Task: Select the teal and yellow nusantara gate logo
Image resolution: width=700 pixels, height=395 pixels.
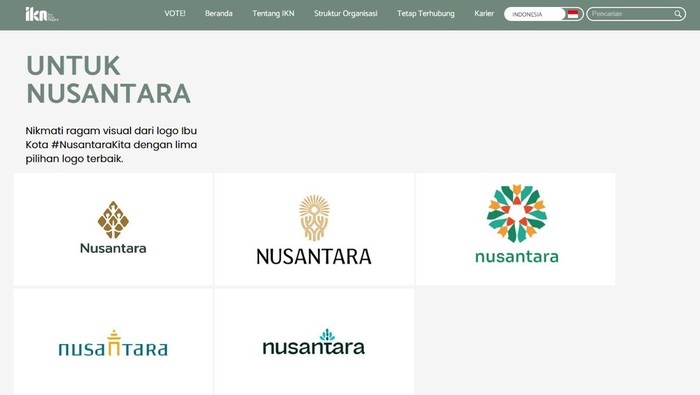Action: pos(113,342)
